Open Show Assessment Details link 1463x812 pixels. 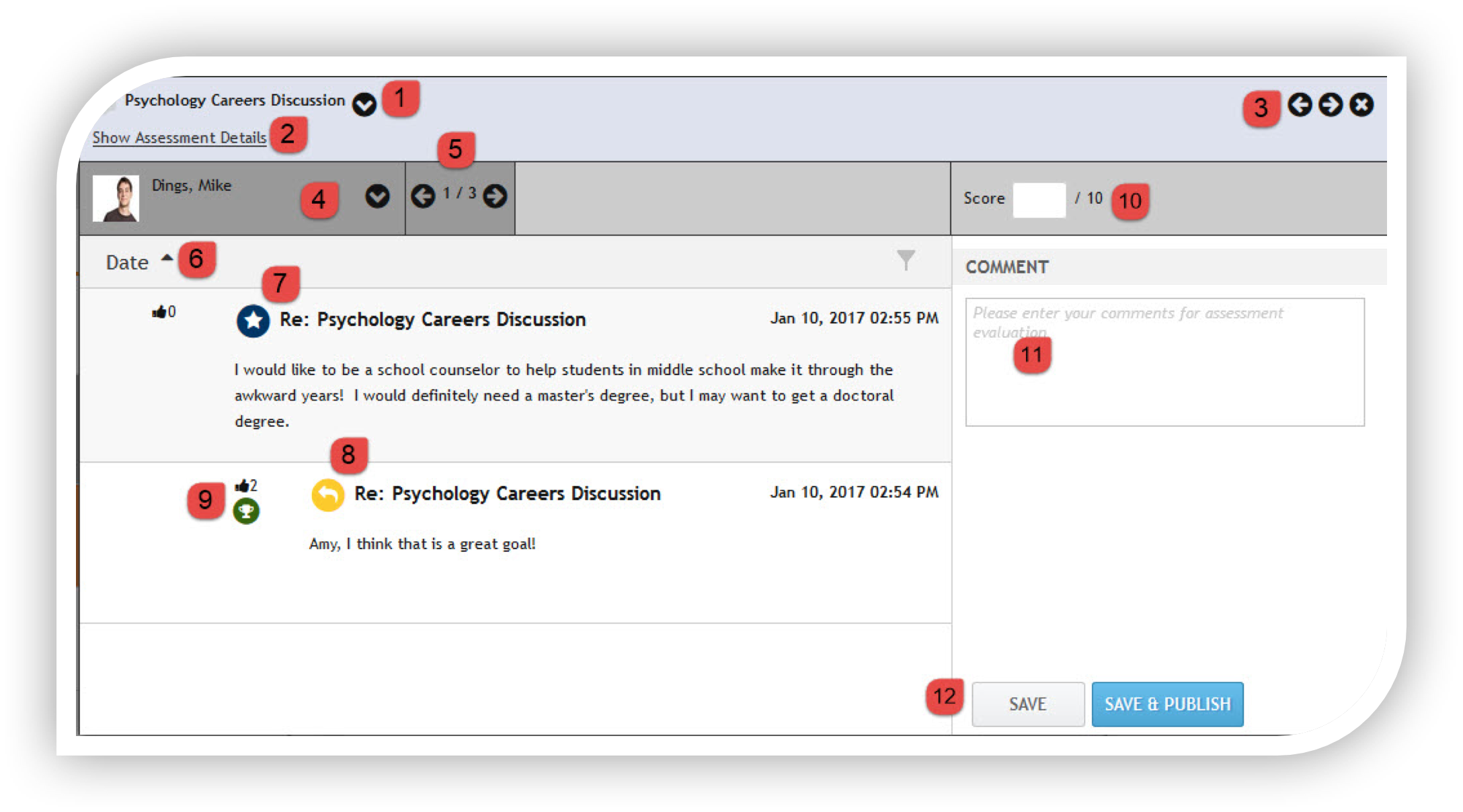tap(180, 138)
